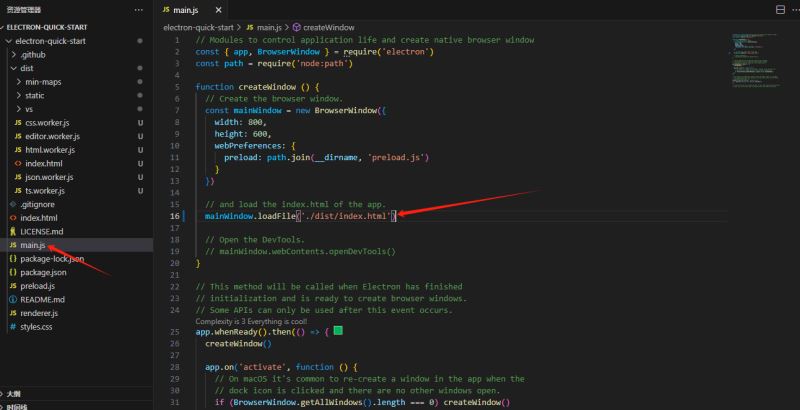Click the styles.css hash icon

(x=13, y=326)
